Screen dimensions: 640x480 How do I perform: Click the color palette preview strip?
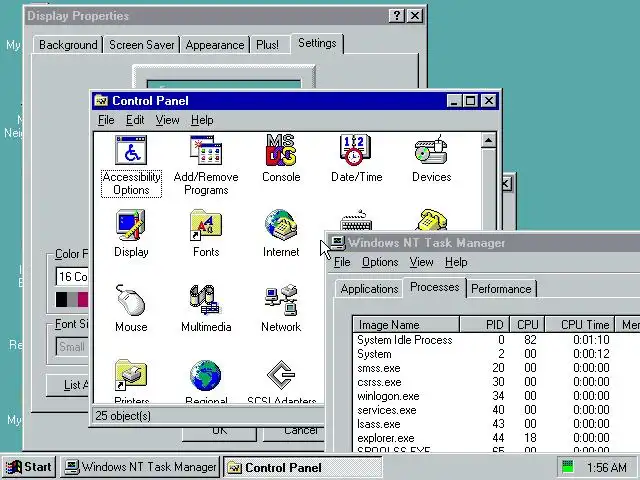(x=72, y=299)
